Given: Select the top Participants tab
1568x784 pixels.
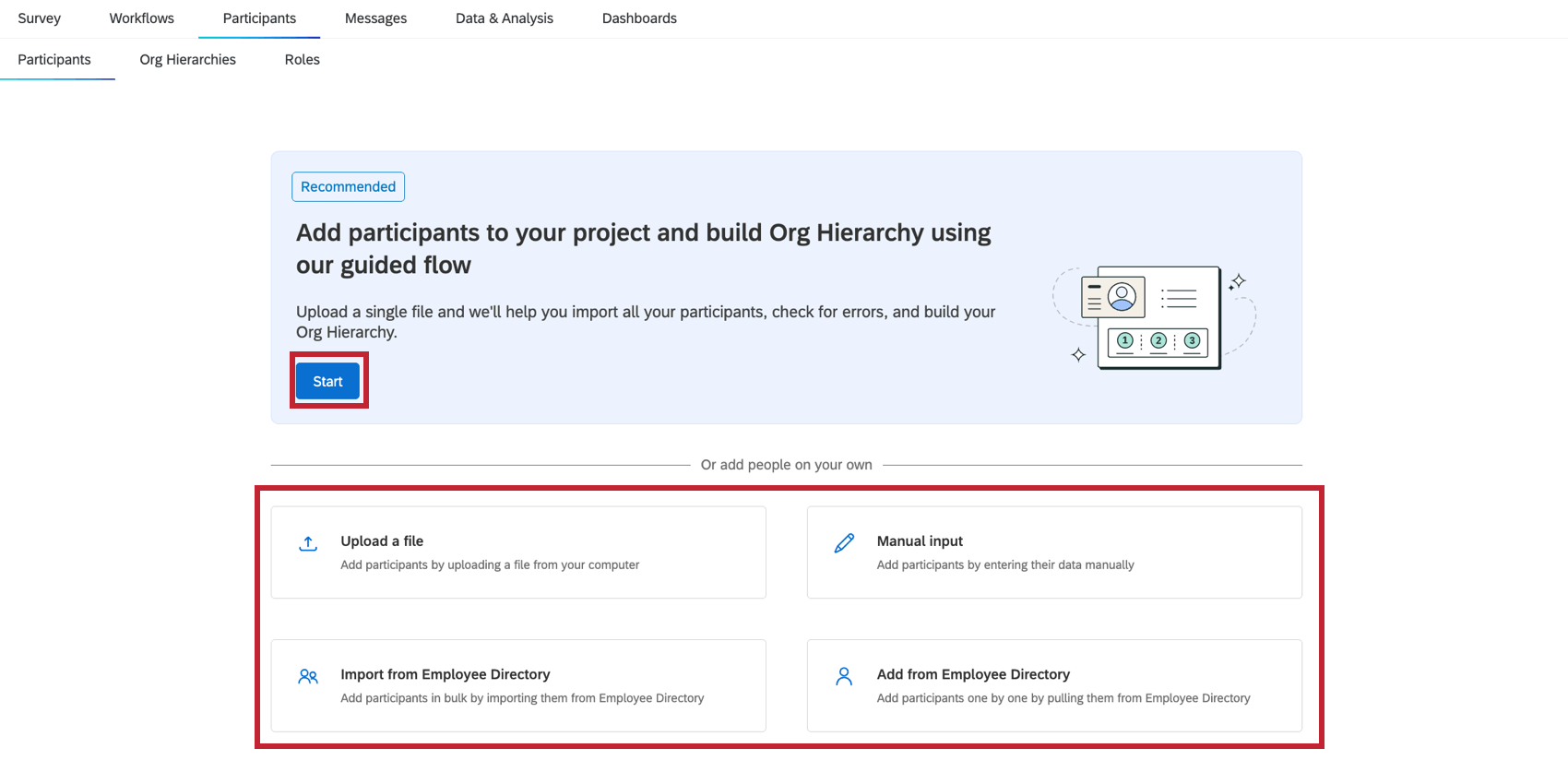Looking at the screenshot, I should coord(259,18).
